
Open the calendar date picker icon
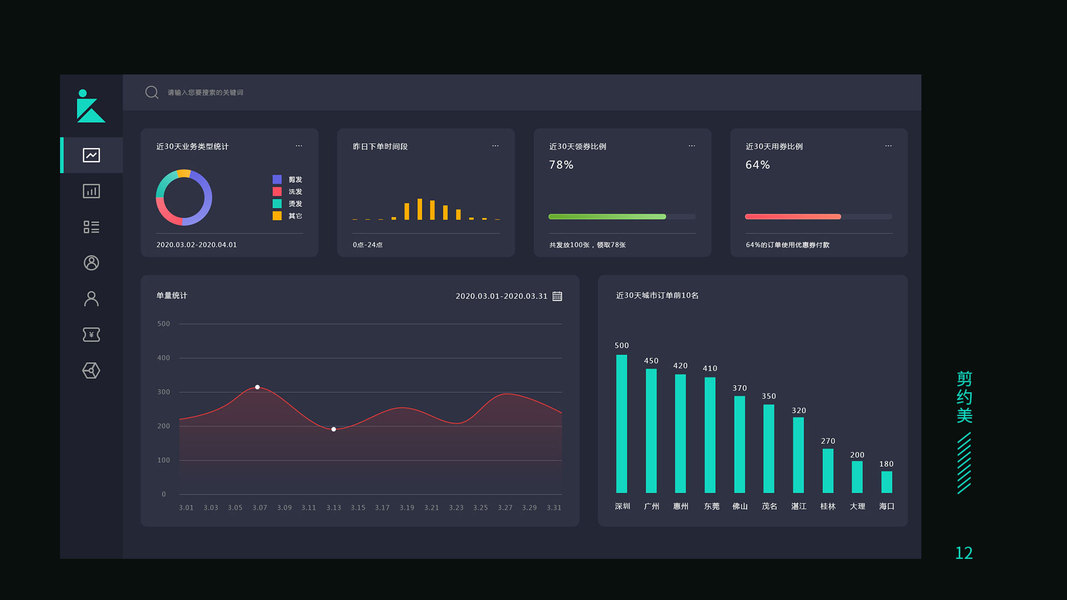[x=557, y=296]
